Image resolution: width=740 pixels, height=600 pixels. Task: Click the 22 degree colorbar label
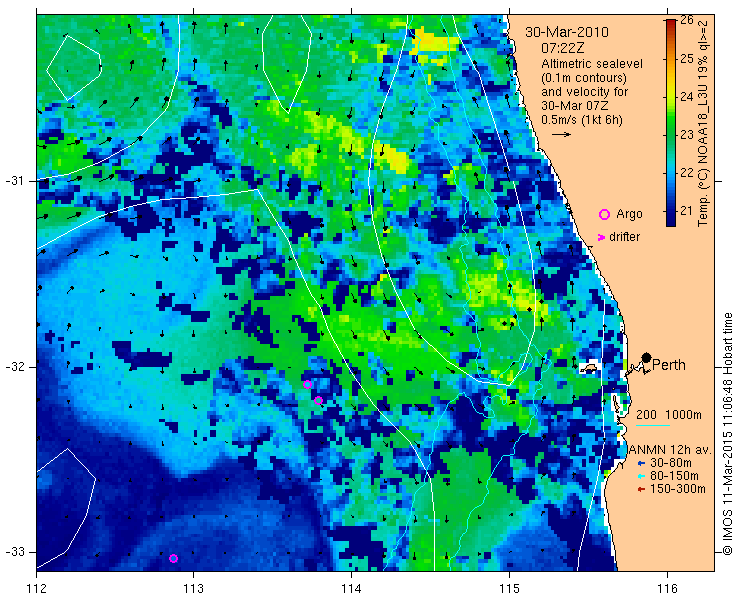click(x=687, y=172)
